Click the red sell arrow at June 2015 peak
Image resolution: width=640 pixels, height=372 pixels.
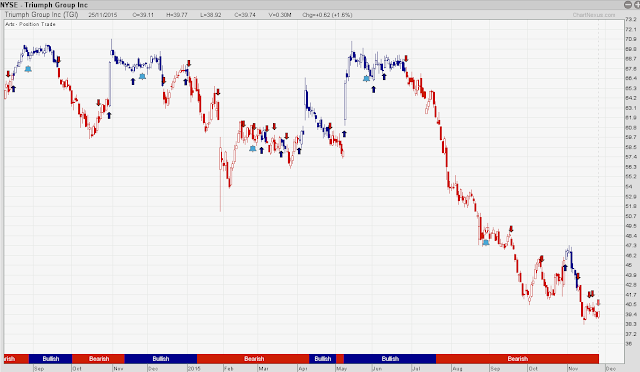[406, 58]
